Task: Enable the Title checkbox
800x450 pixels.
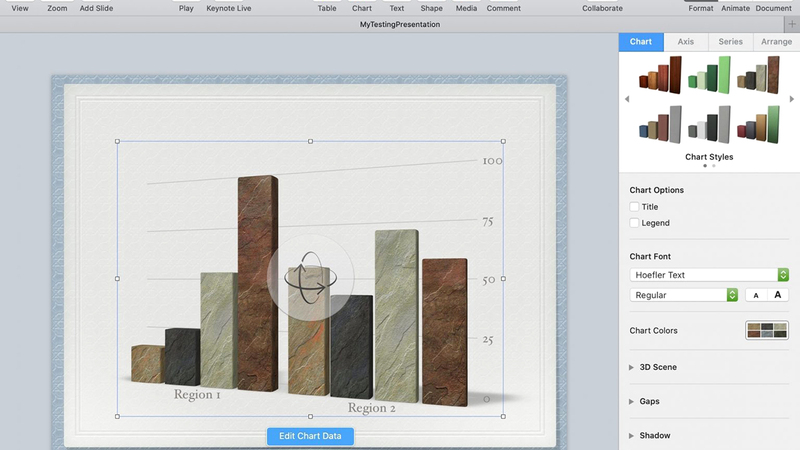Action: pos(635,207)
